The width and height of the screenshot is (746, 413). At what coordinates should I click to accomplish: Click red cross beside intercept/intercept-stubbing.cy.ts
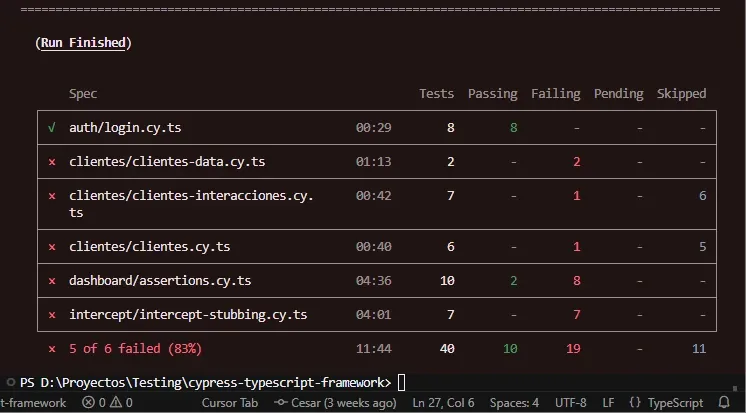point(52,315)
